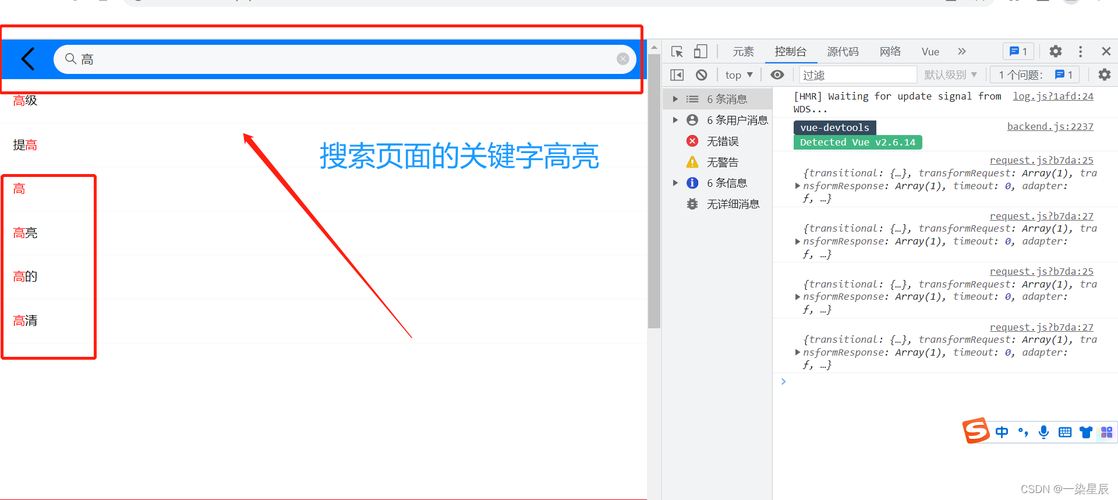Expand the 6 条消息 group arrow

tap(675, 99)
